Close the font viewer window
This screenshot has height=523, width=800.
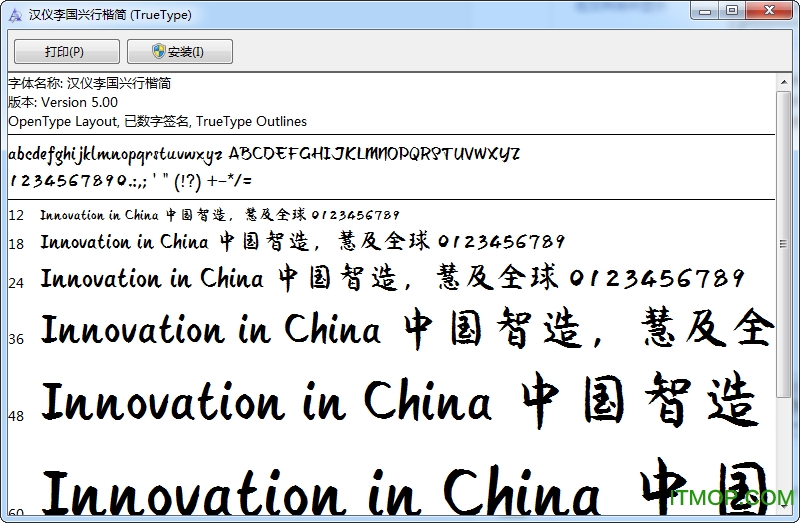coord(769,11)
